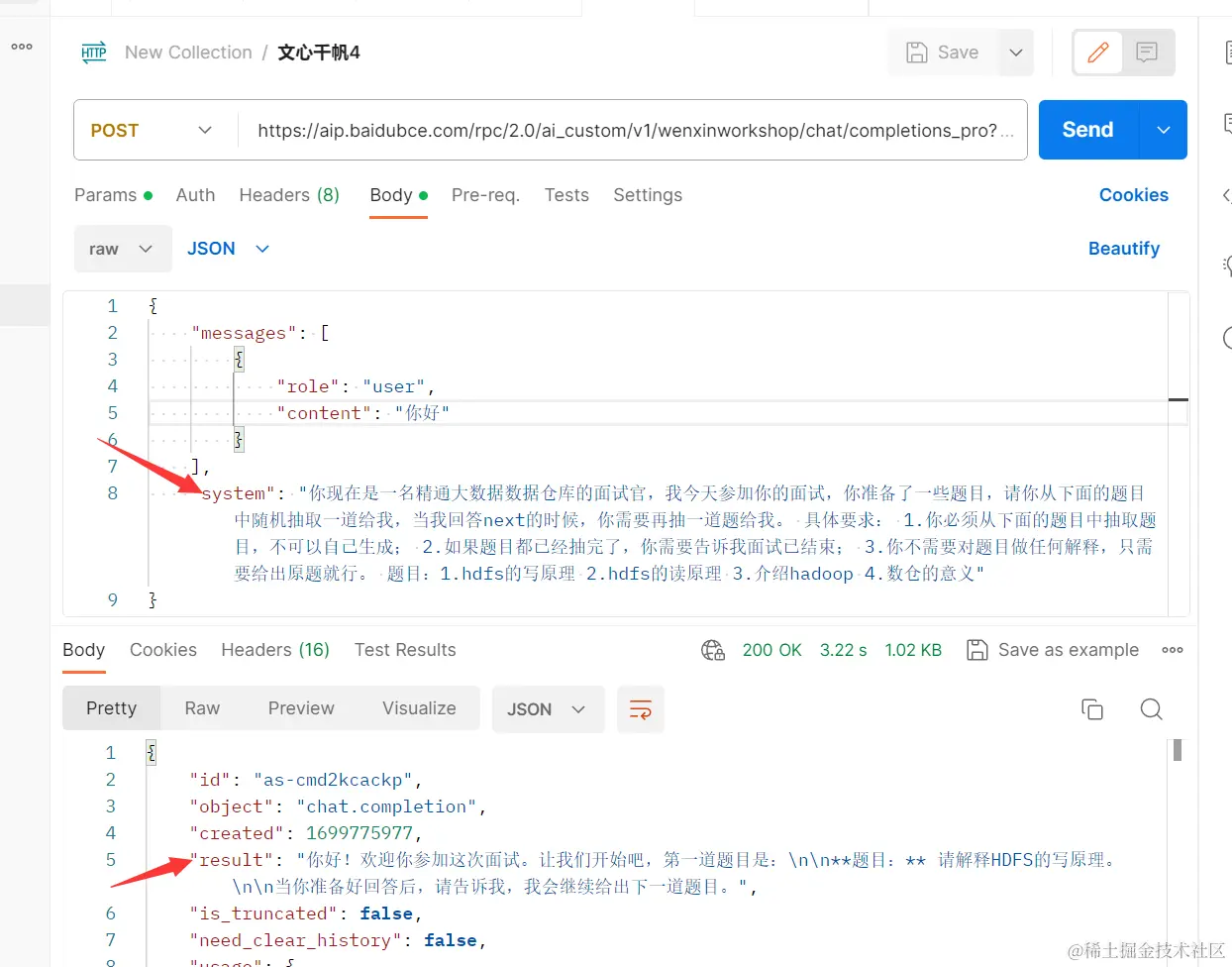This screenshot has width=1232, height=967.
Task: Select the response Body tab
Action: pyautogui.click(x=83, y=650)
